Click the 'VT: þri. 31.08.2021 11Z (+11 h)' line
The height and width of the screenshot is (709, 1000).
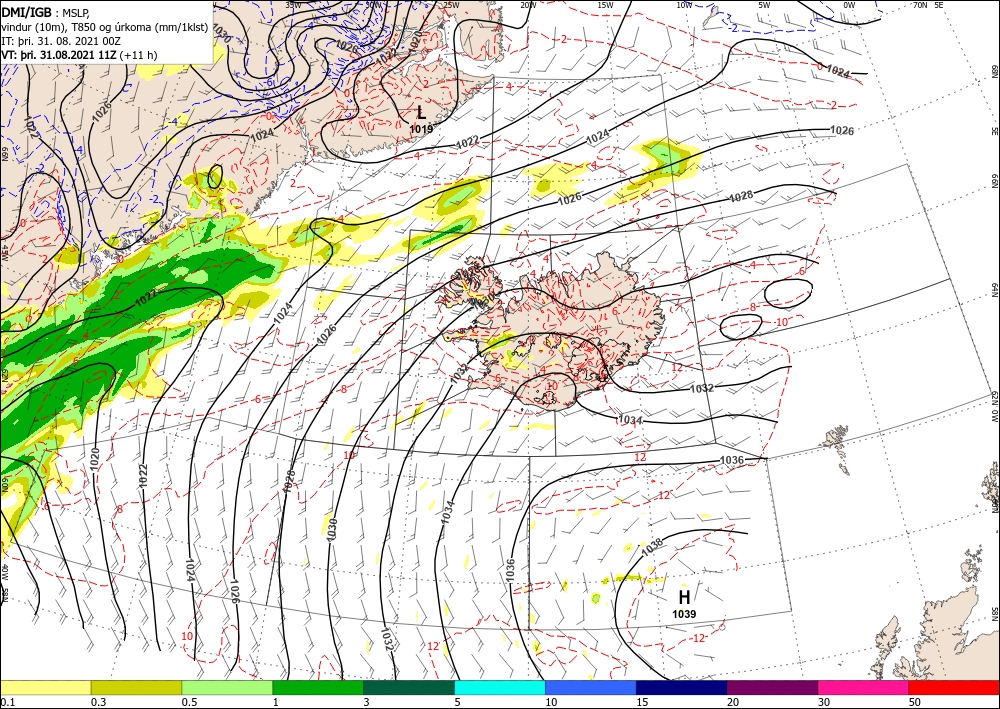click(x=79, y=55)
